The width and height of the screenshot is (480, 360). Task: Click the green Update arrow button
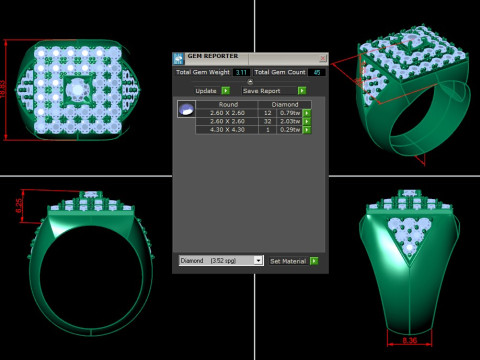pyautogui.click(x=226, y=91)
